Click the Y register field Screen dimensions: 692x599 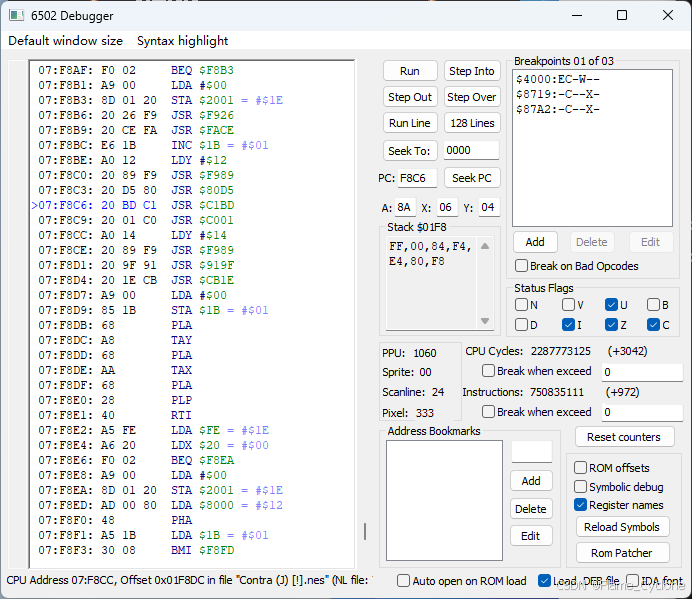pyautogui.click(x=489, y=207)
